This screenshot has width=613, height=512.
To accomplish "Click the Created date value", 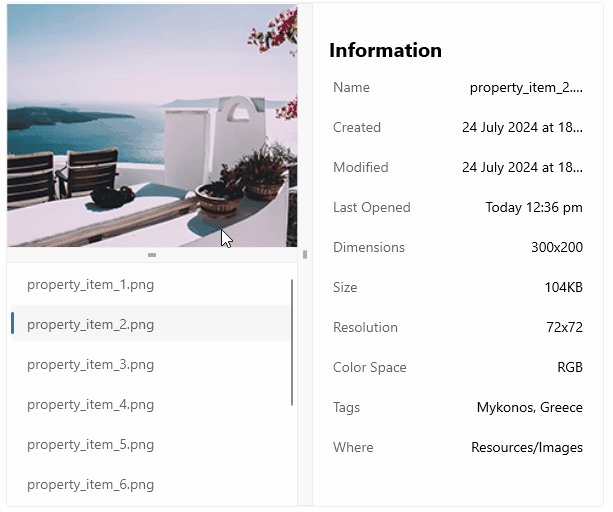I will [522, 128].
